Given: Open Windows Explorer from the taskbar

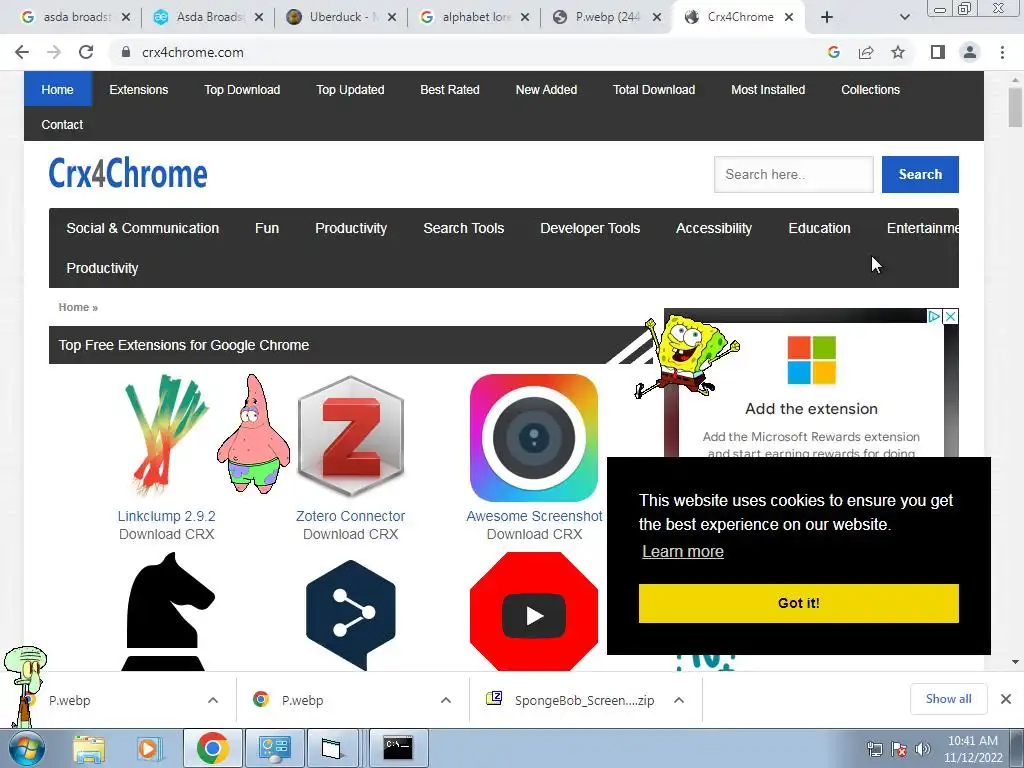Looking at the screenshot, I should (89, 749).
